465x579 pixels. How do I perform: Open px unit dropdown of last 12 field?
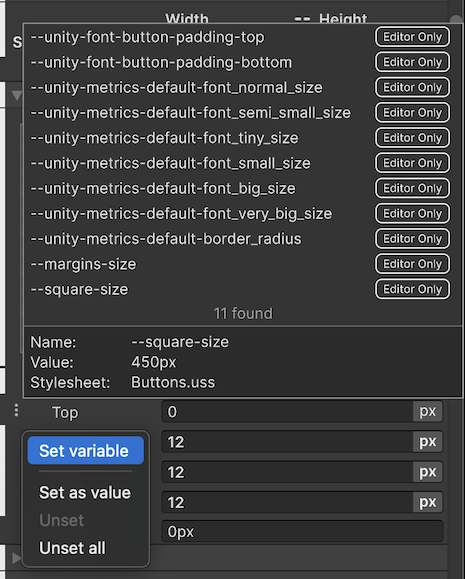click(x=428, y=502)
